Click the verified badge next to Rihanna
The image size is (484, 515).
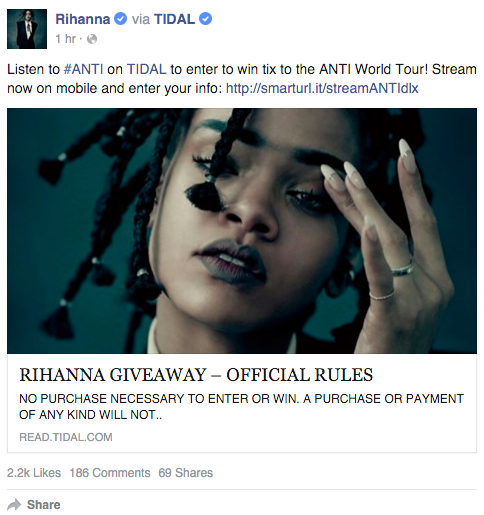coord(120,19)
